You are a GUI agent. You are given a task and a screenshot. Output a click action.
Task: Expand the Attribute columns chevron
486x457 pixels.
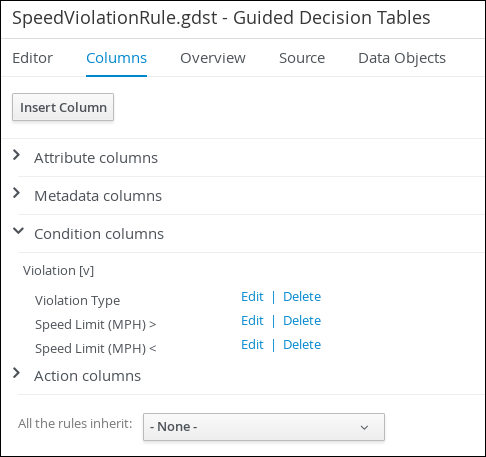click(x=16, y=155)
